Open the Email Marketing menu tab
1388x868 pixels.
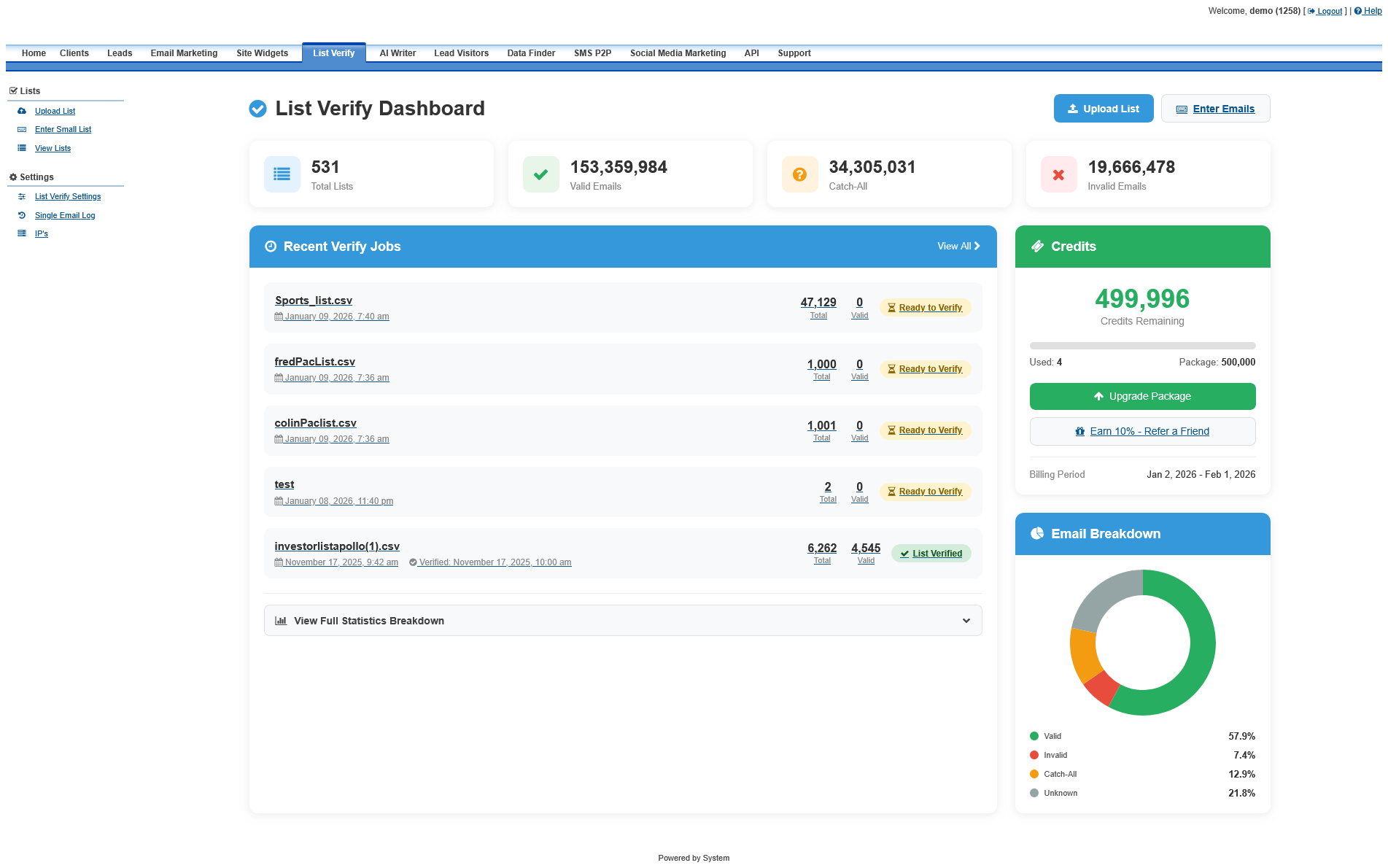[184, 53]
